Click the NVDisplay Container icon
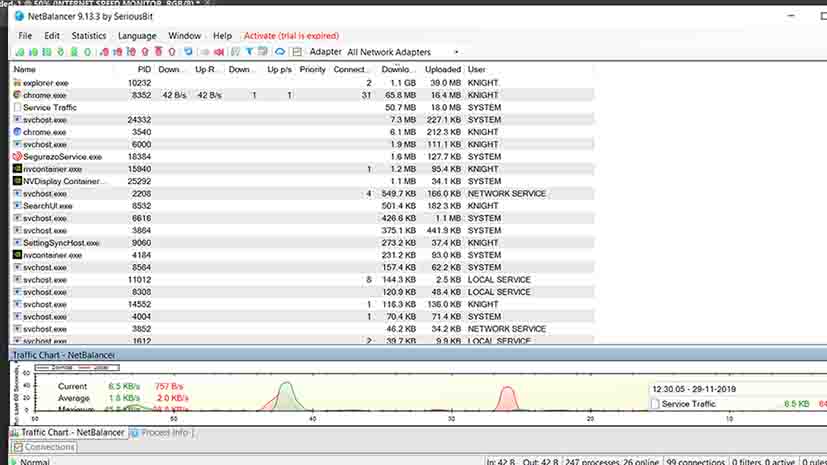 tap(17, 181)
